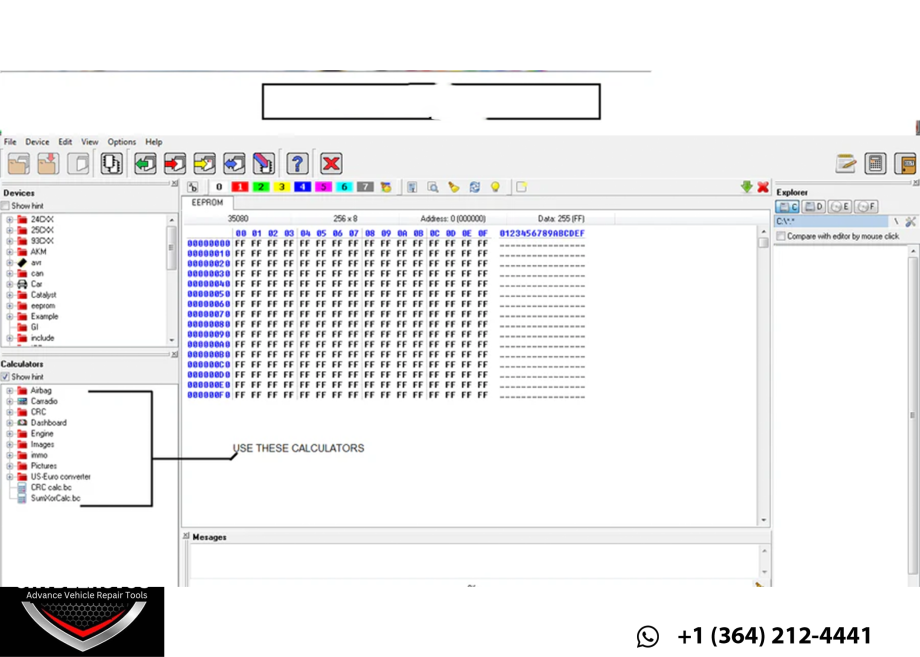The width and height of the screenshot is (920, 657).
Task: Pick the blue marker color 4
Action: [302, 187]
